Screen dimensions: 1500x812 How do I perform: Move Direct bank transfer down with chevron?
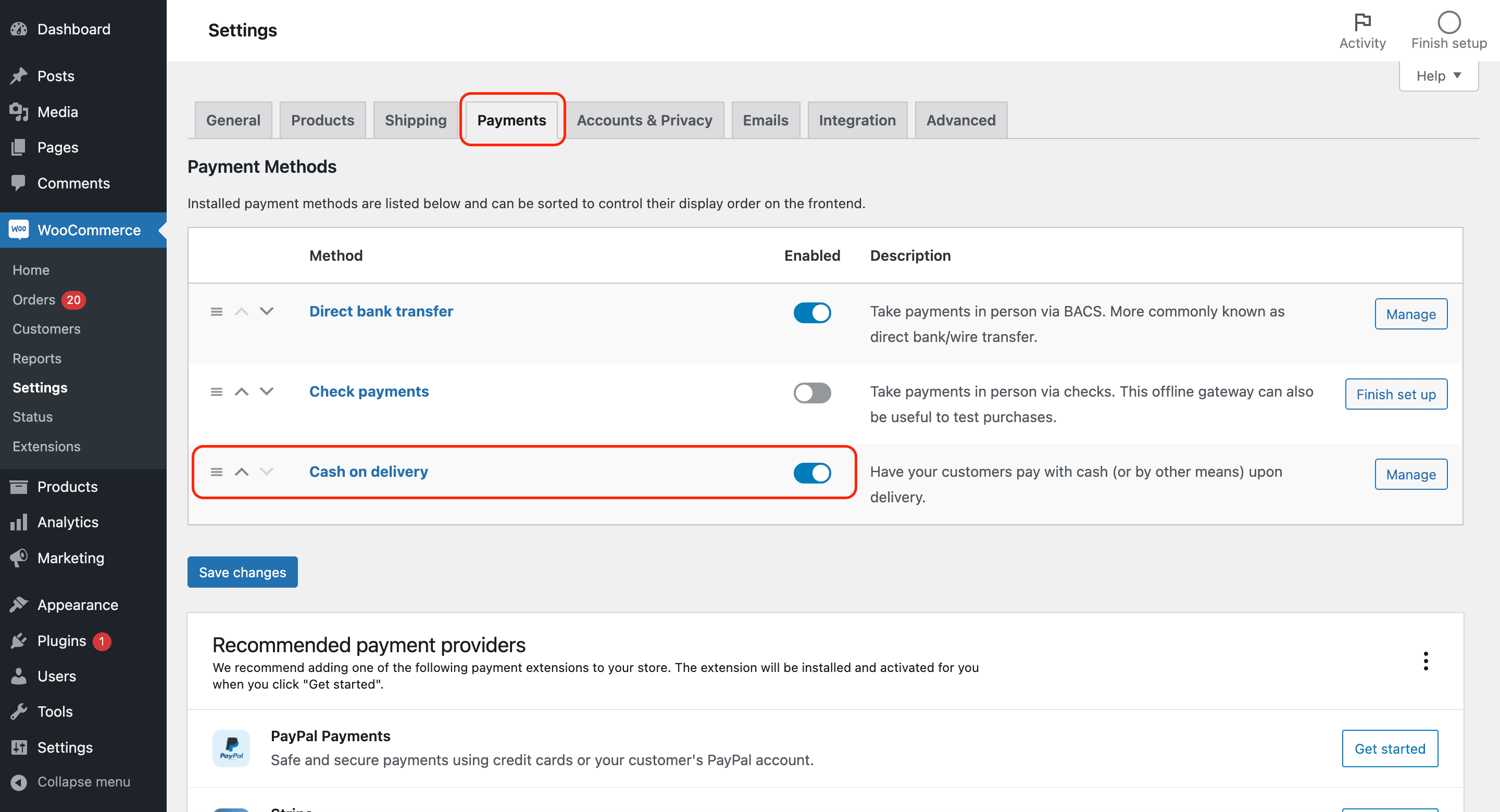point(267,311)
